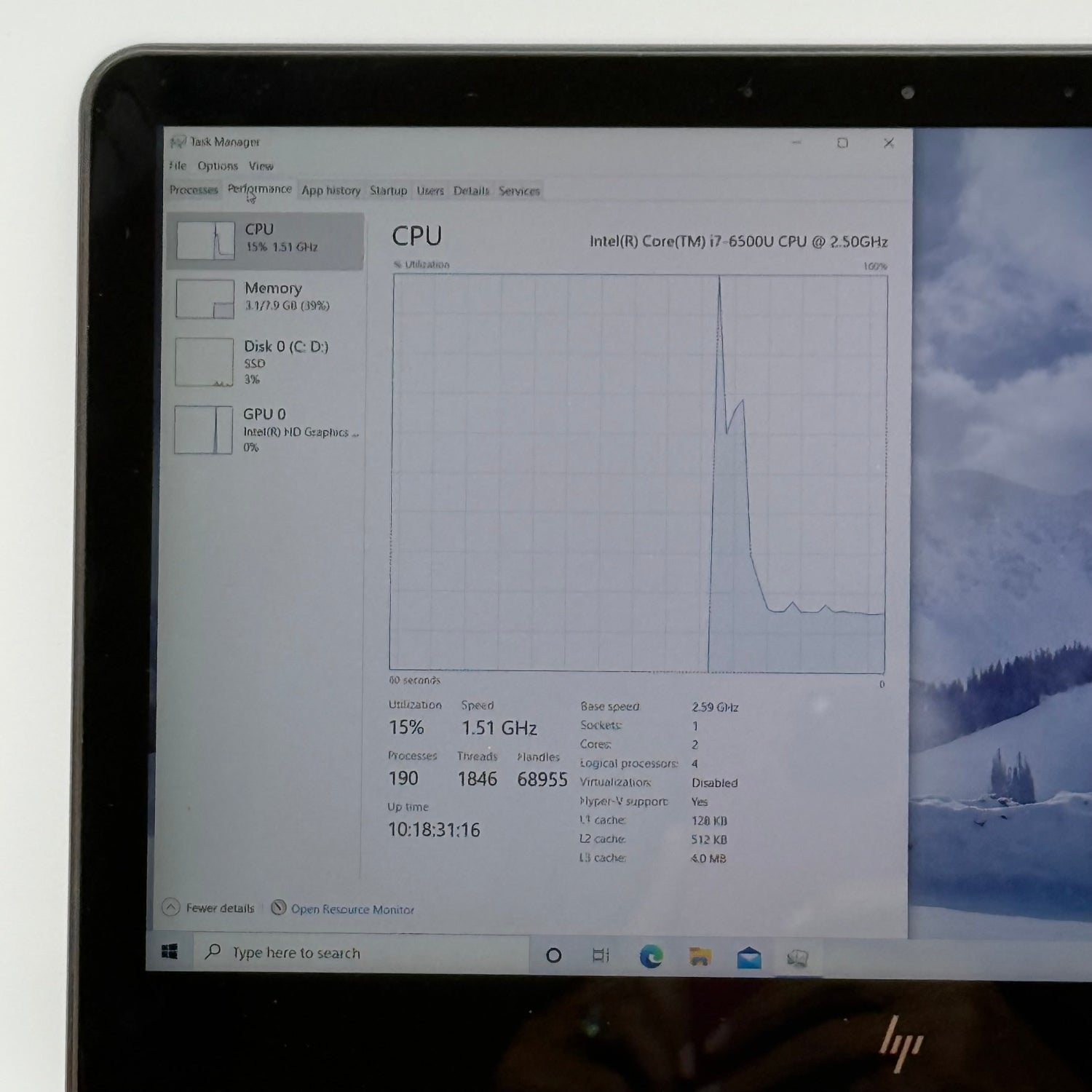Click the processor name Intel(R) Core(TM) i7-6500U
Screen dimensions: 1092x1092
(738, 241)
